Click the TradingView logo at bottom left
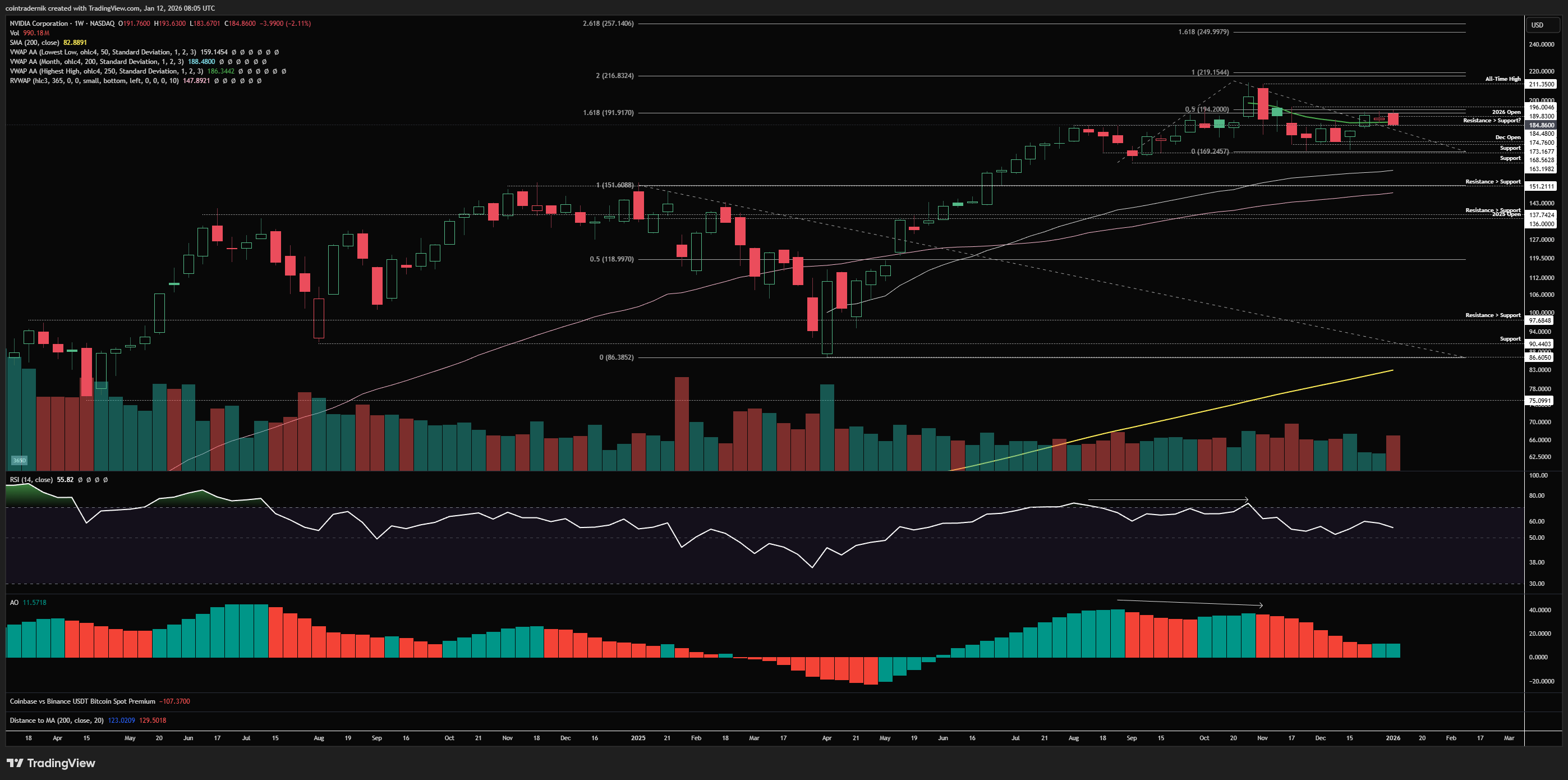 coord(51,763)
